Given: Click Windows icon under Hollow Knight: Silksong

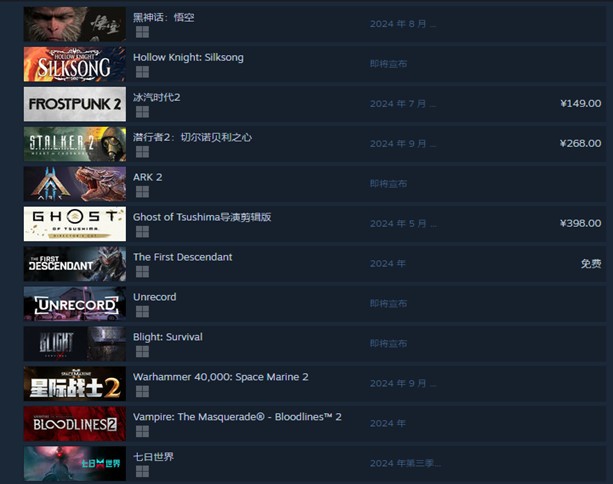Looking at the screenshot, I should pos(142,72).
